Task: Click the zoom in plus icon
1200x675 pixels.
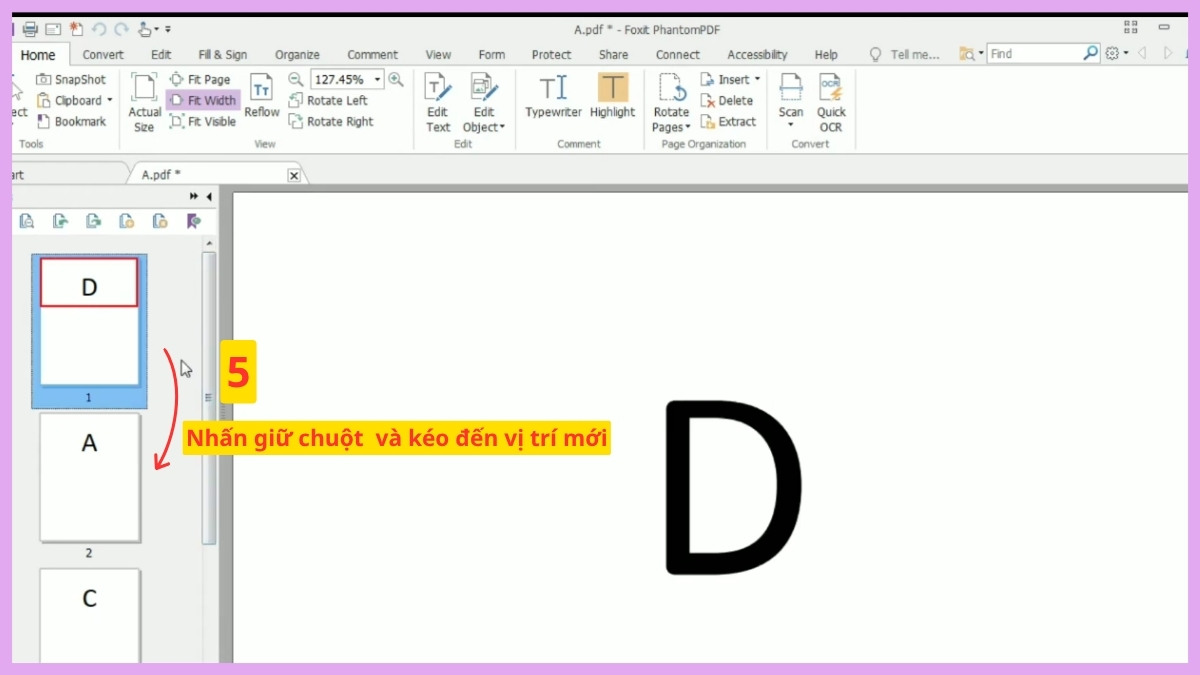Action: tap(396, 79)
